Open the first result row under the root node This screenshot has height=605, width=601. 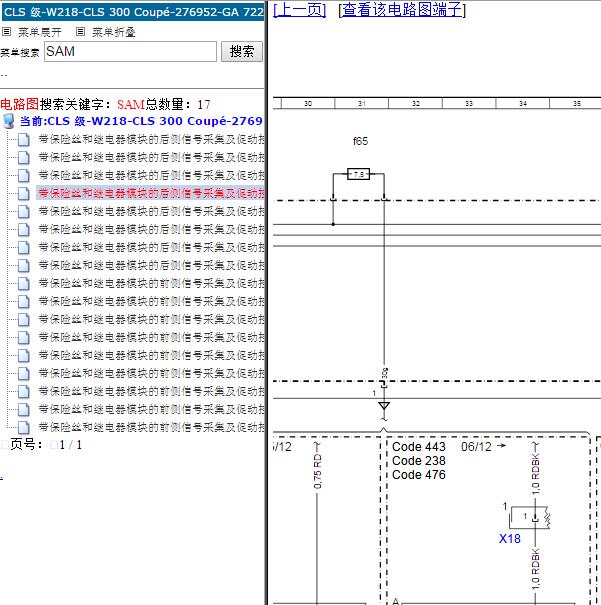pyautogui.click(x=150, y=139)
